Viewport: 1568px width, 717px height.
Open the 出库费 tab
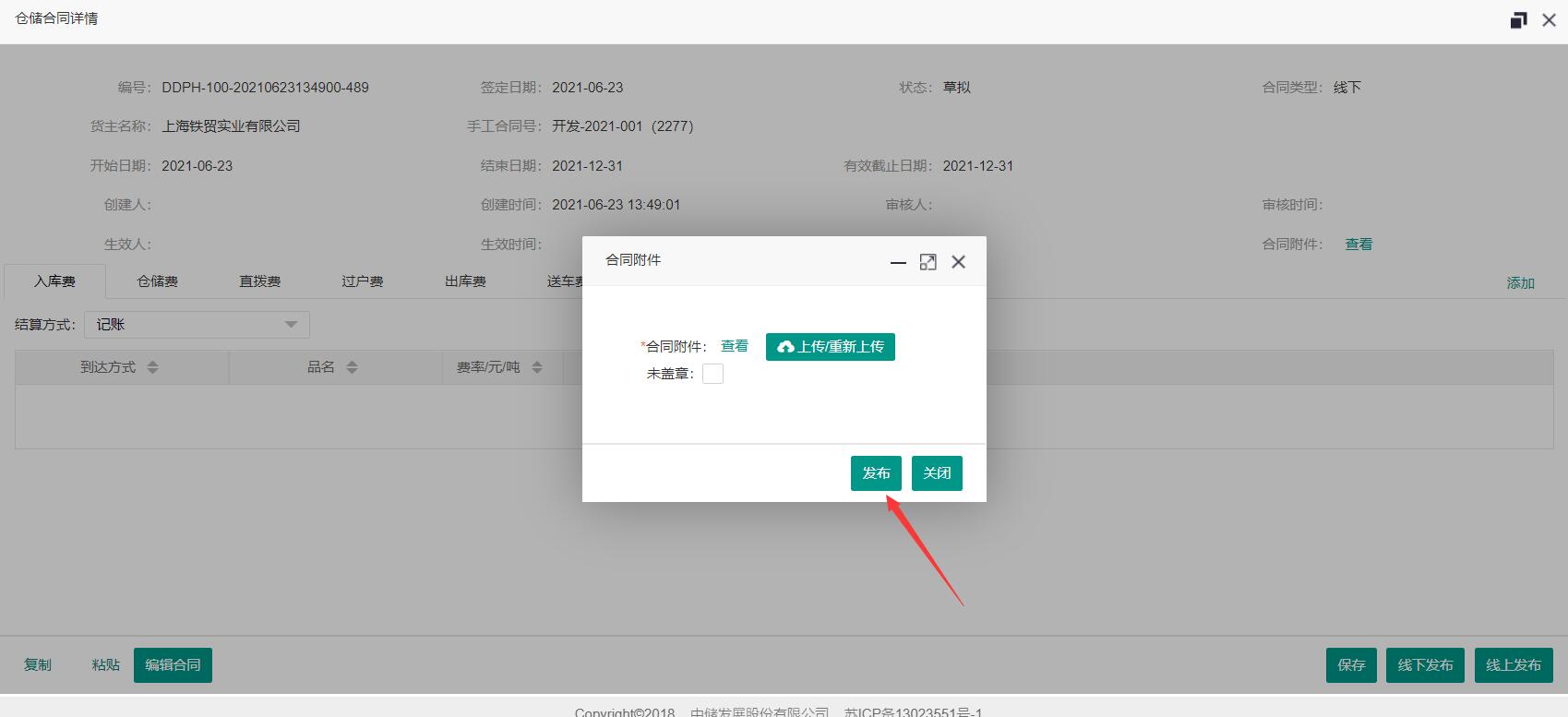[x=464, y=281]
